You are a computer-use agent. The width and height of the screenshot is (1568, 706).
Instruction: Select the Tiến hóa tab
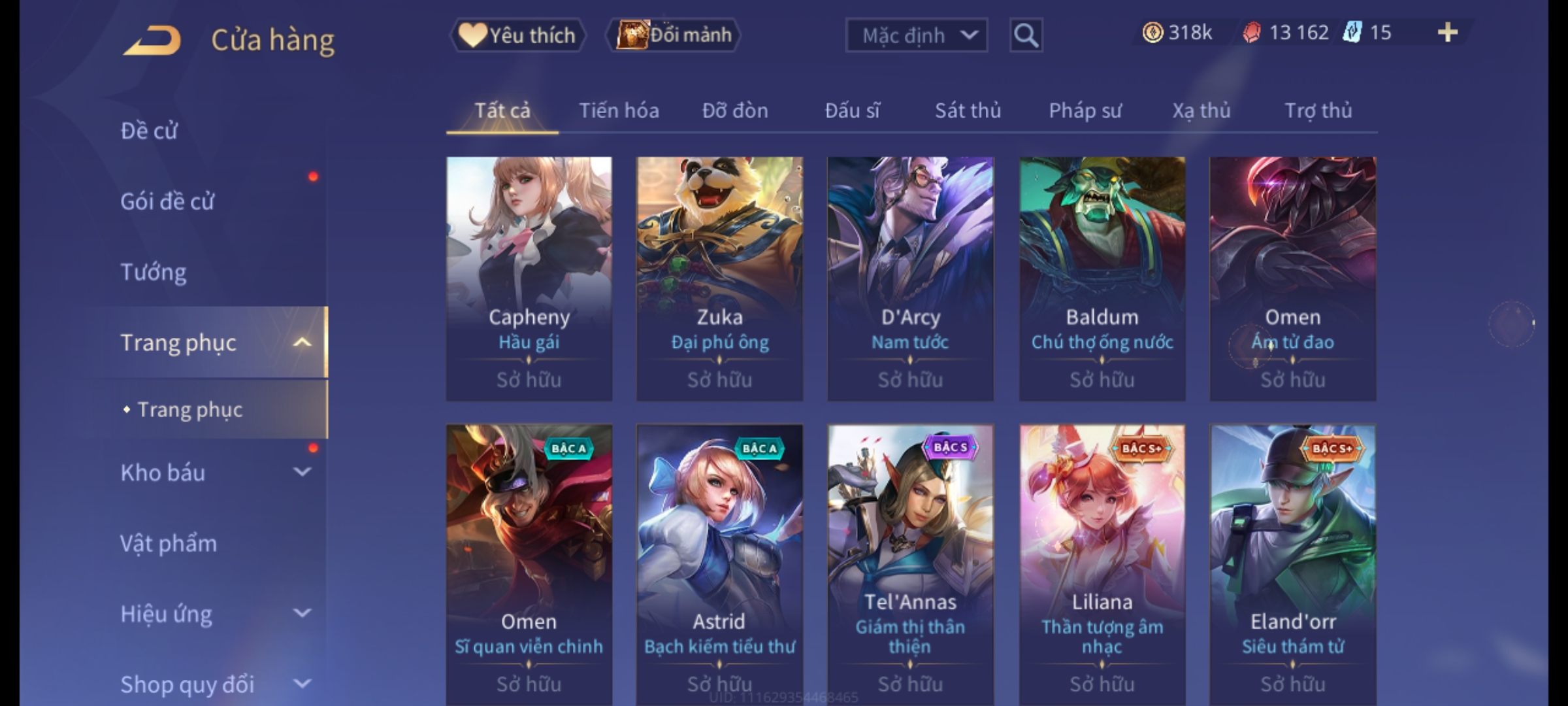[619, 110]
